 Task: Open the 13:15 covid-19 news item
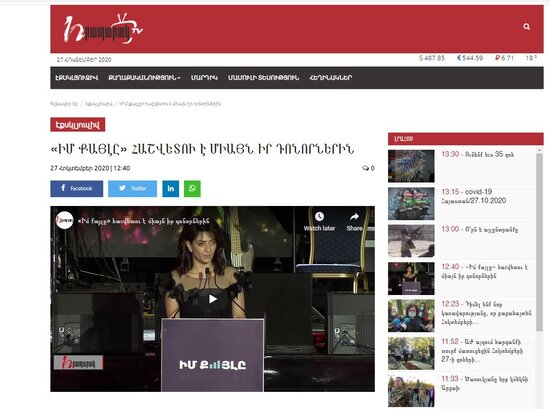click(x=474, y=196)
